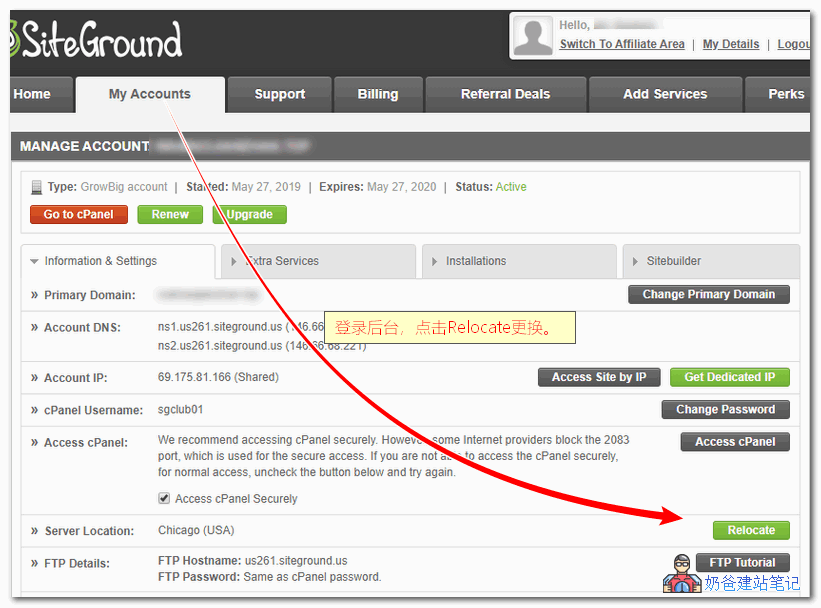Click the Renew button

pos(170,214)
